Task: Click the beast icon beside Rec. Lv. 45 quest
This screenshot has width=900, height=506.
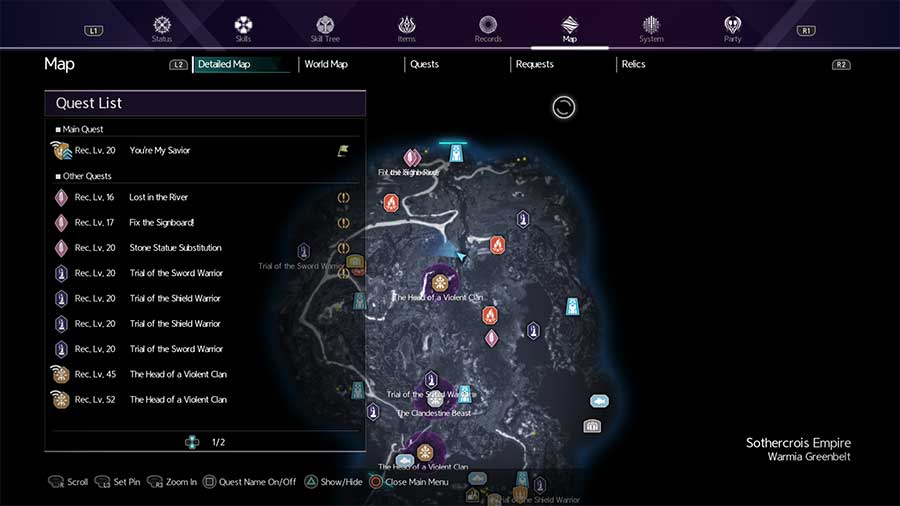Action: (x=60, y=374)
